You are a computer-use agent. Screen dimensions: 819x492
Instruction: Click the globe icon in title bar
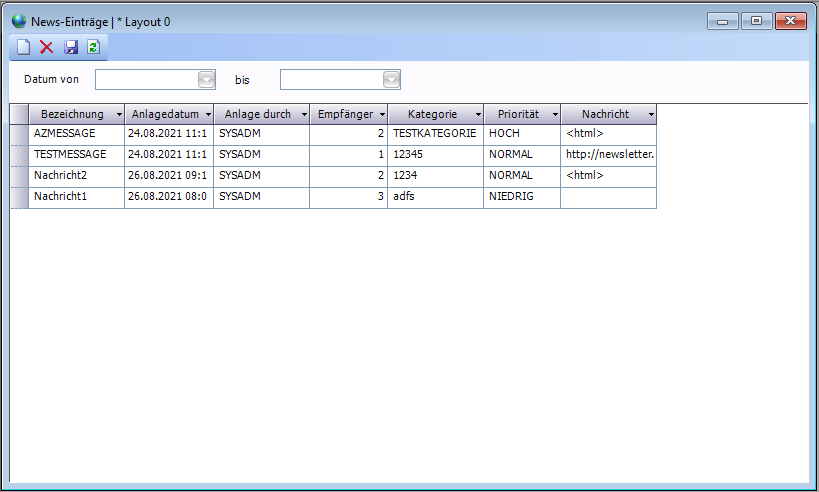point(19,21)
